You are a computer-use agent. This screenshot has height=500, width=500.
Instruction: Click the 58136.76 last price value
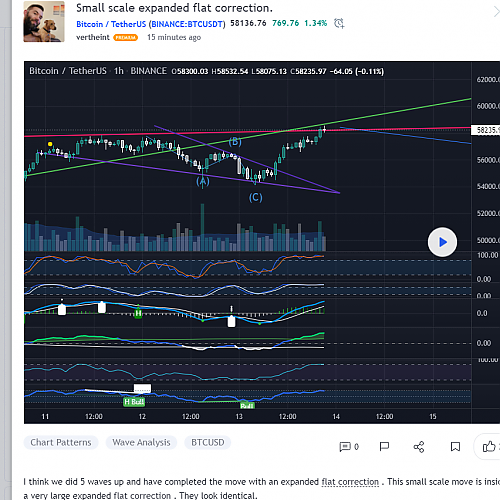248,23
